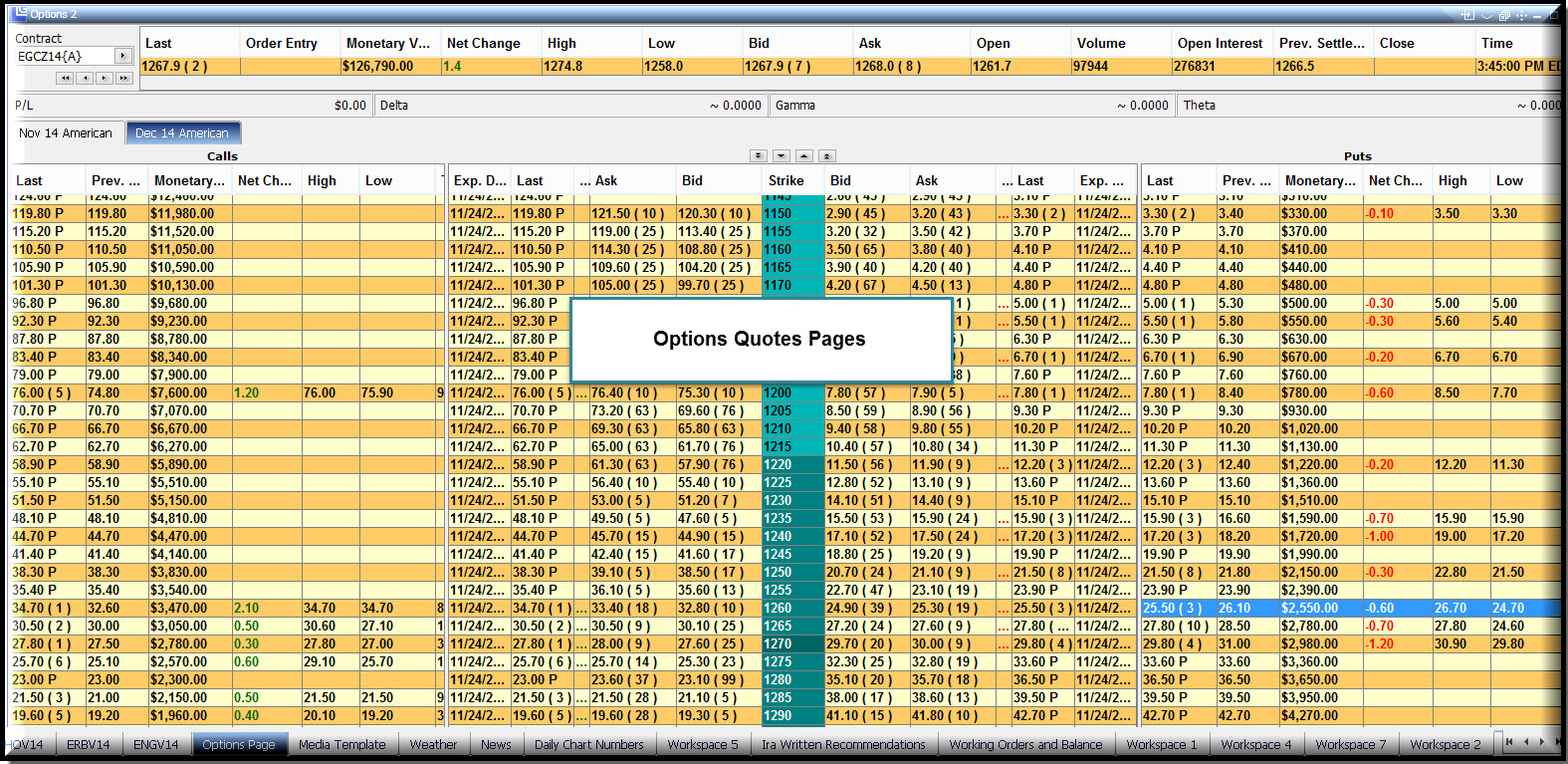Open Ira Written Recommendations tab

(844, 744)
